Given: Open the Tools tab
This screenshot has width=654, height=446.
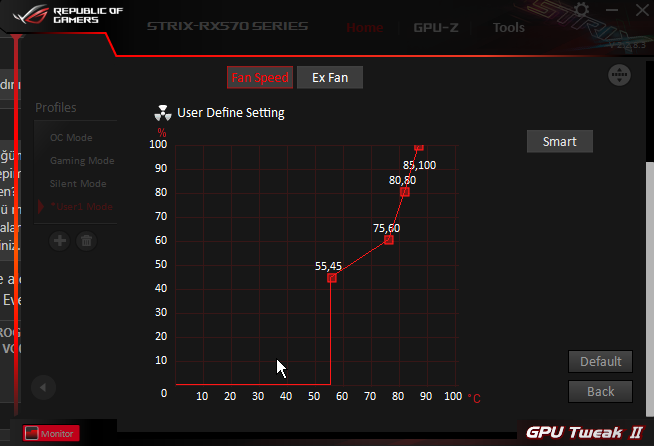Looking at the screenshot, I should tap(508, 28).
